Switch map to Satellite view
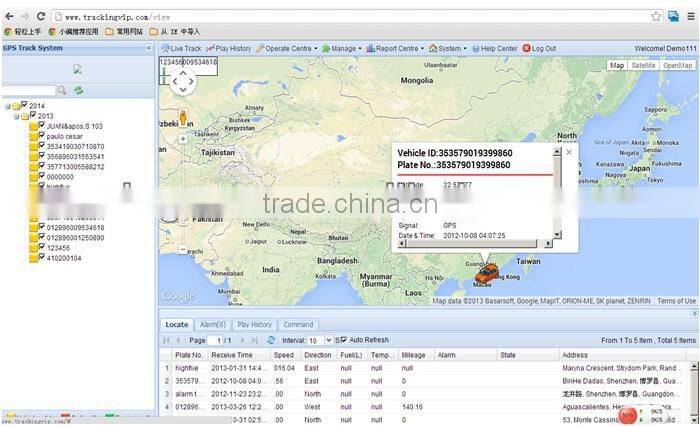This screenshot has width=700, height=426. tap(643, 65)
